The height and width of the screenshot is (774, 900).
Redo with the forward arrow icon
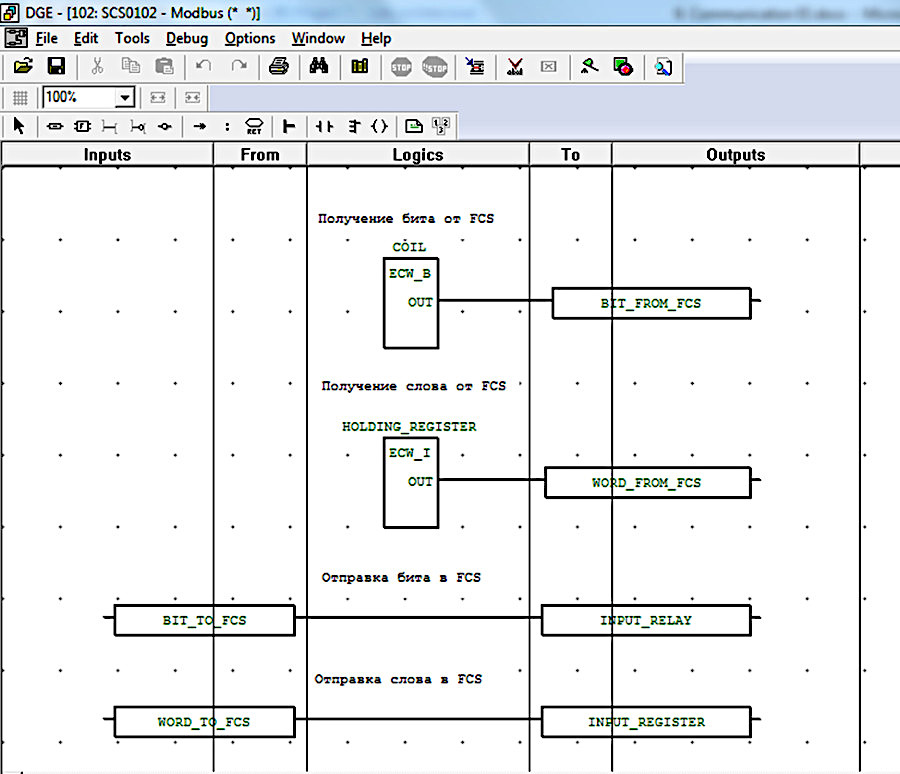click(x=239, y=67)
